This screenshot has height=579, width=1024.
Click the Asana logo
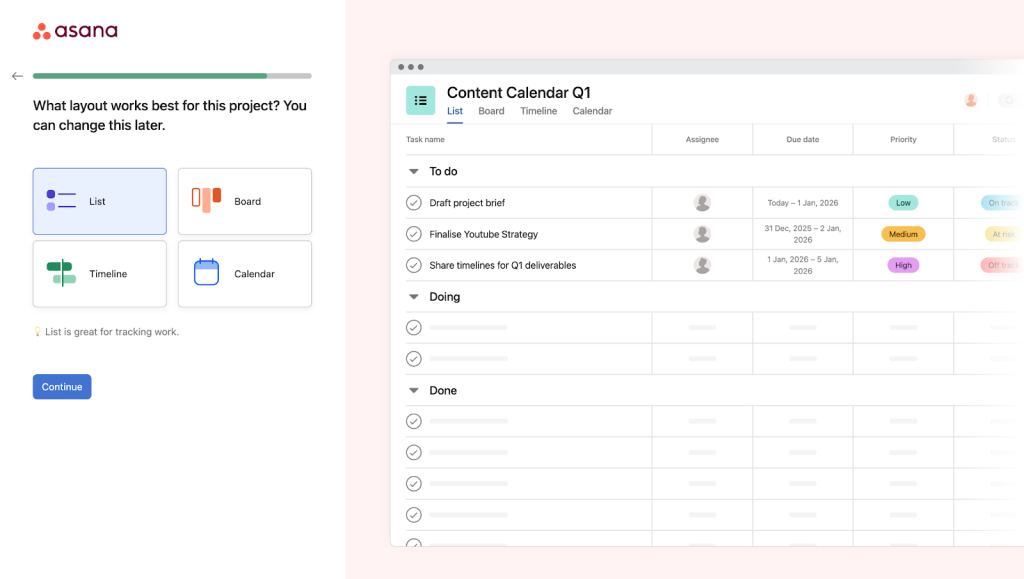[75, 31]
